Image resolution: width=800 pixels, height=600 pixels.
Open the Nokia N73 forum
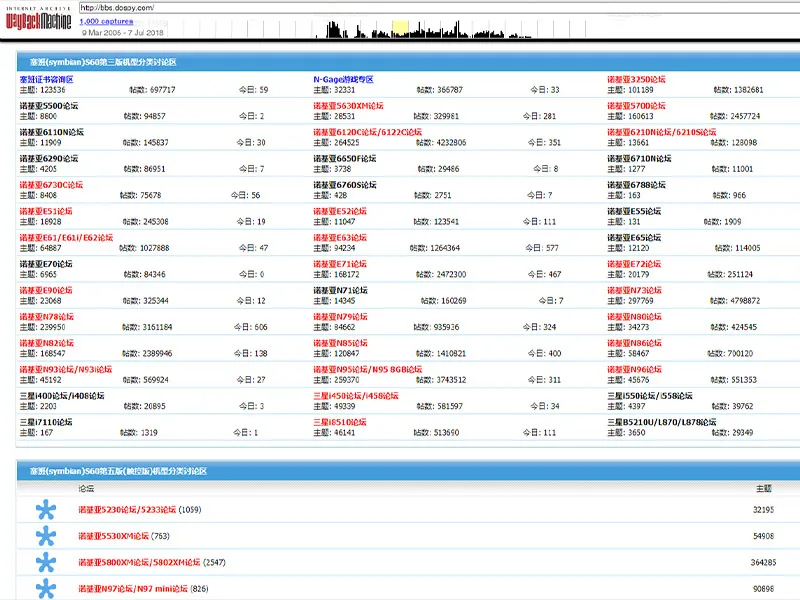click(x=634, y=290)
